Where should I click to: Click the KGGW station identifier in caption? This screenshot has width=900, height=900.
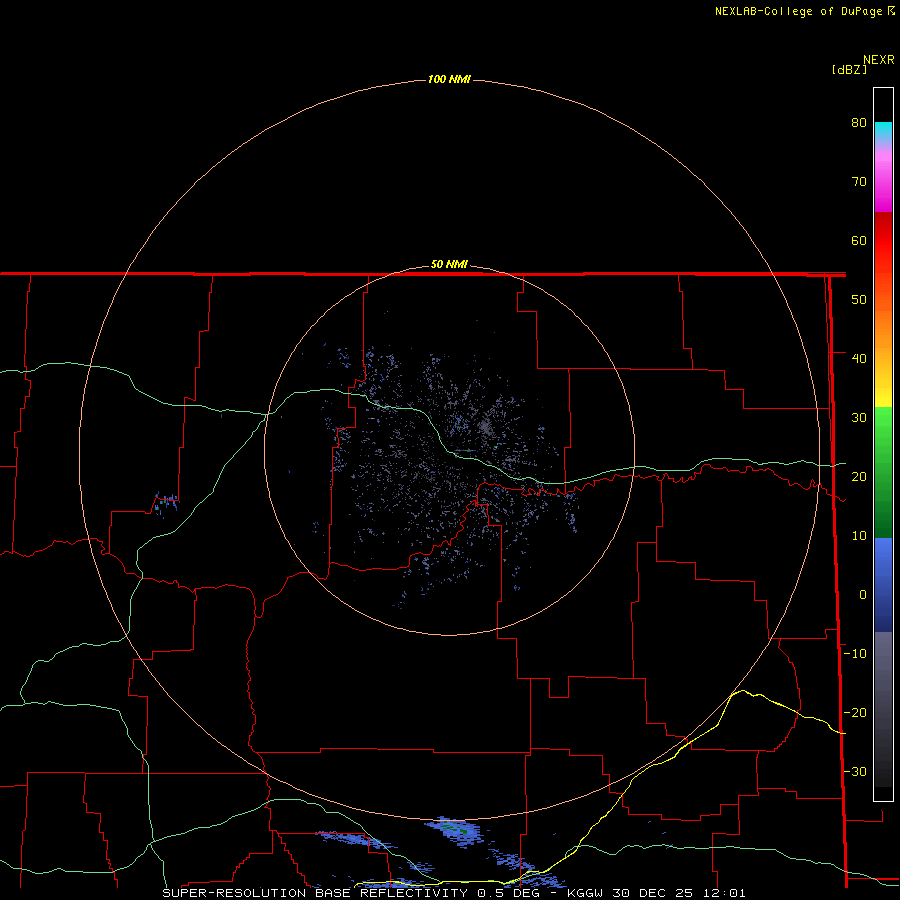pos(585,893)
